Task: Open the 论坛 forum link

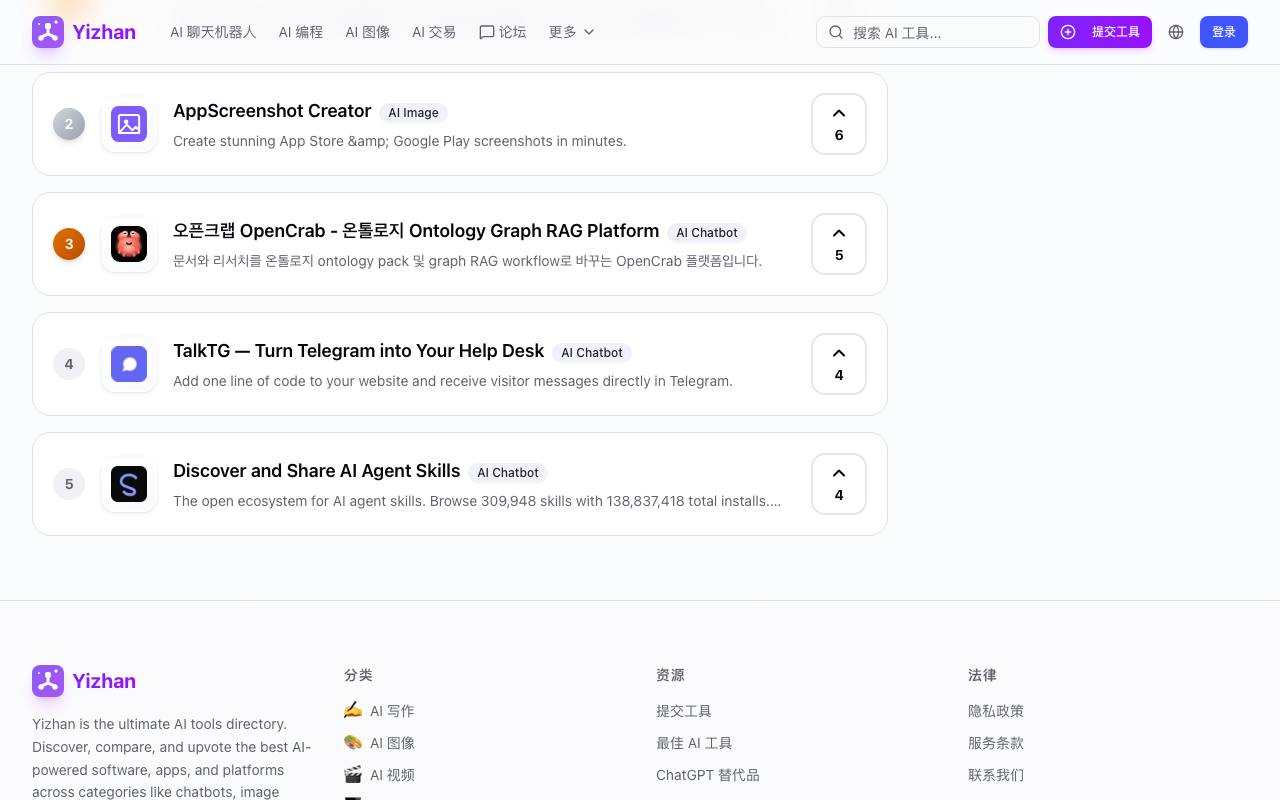Action: click(x=502, y=32)
